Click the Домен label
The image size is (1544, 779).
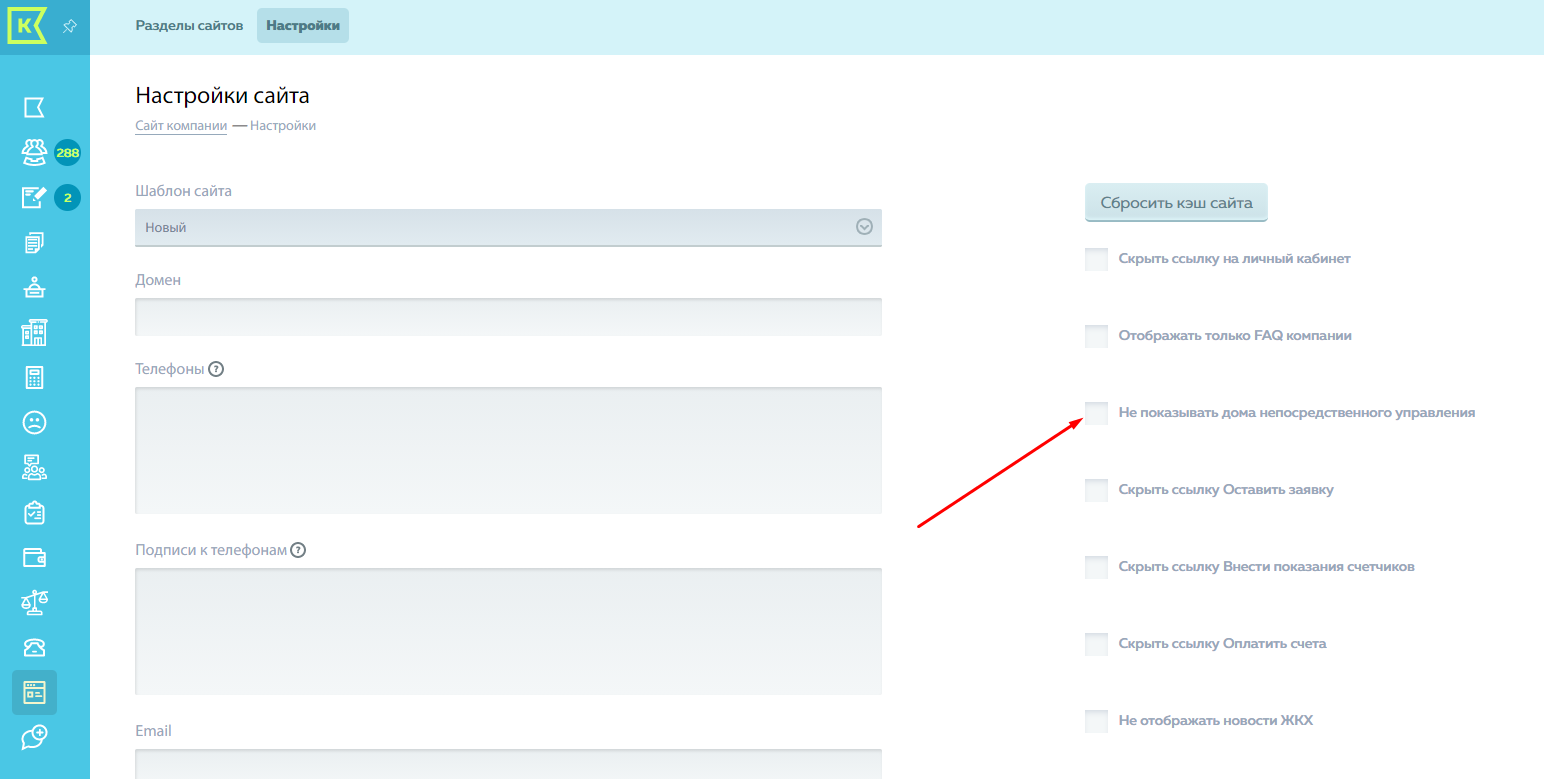(158, 280)
